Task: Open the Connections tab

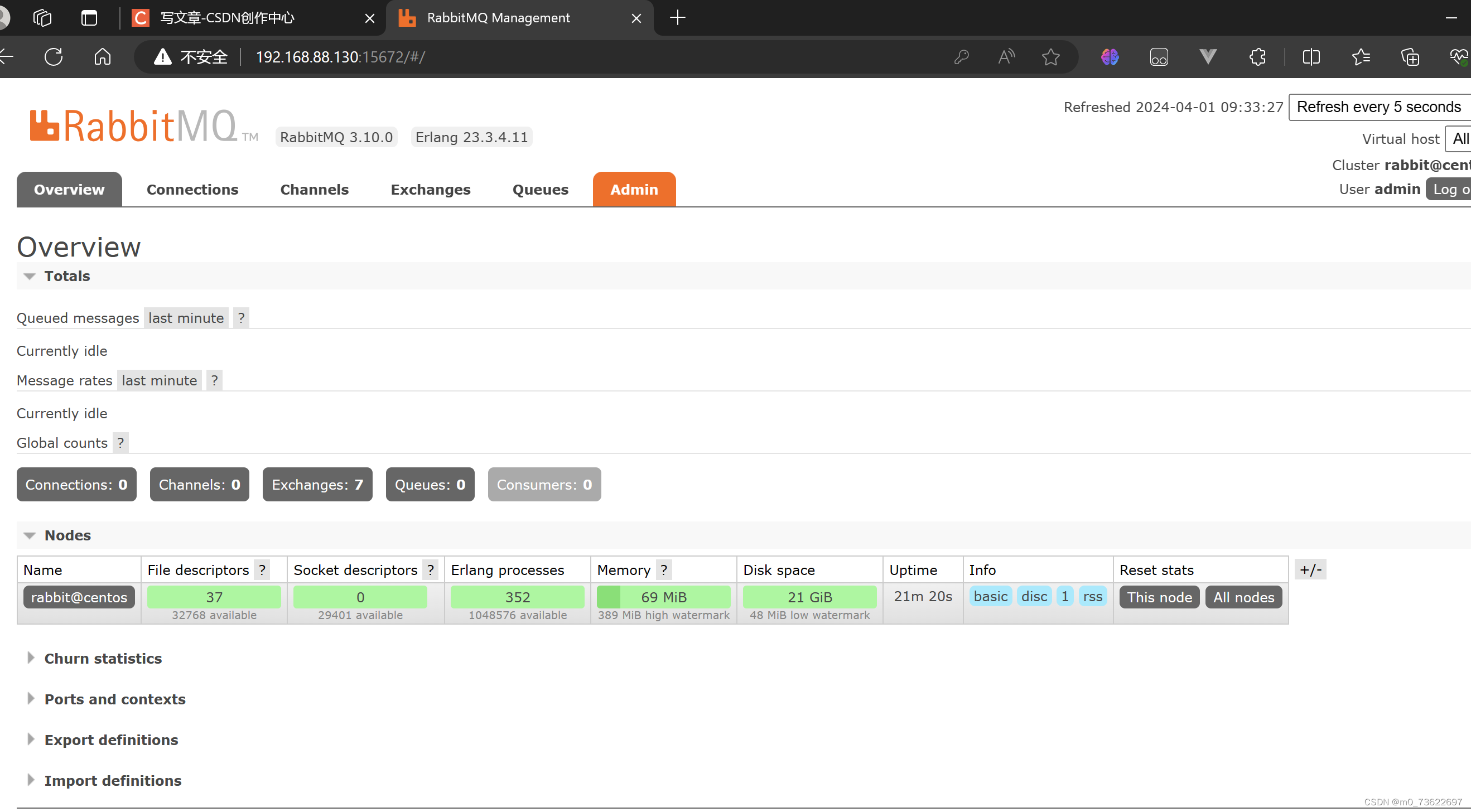Action: [192, 190]
